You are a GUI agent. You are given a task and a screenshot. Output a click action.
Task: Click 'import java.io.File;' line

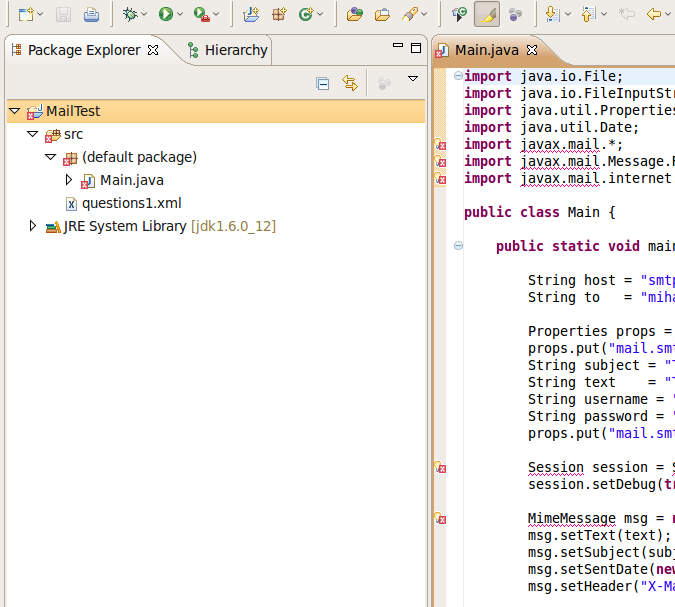point(544,76)
